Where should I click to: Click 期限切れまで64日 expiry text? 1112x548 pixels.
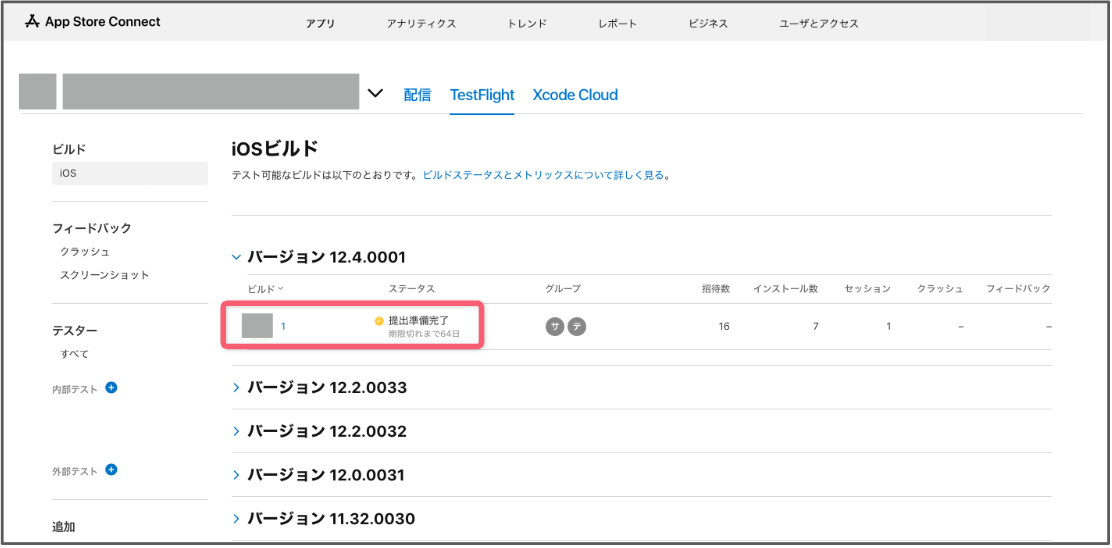[424, 333]
